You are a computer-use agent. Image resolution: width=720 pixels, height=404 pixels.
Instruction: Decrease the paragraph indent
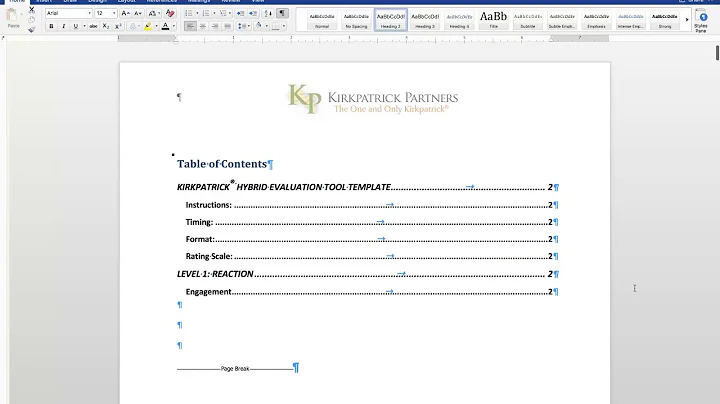(240, 13)
